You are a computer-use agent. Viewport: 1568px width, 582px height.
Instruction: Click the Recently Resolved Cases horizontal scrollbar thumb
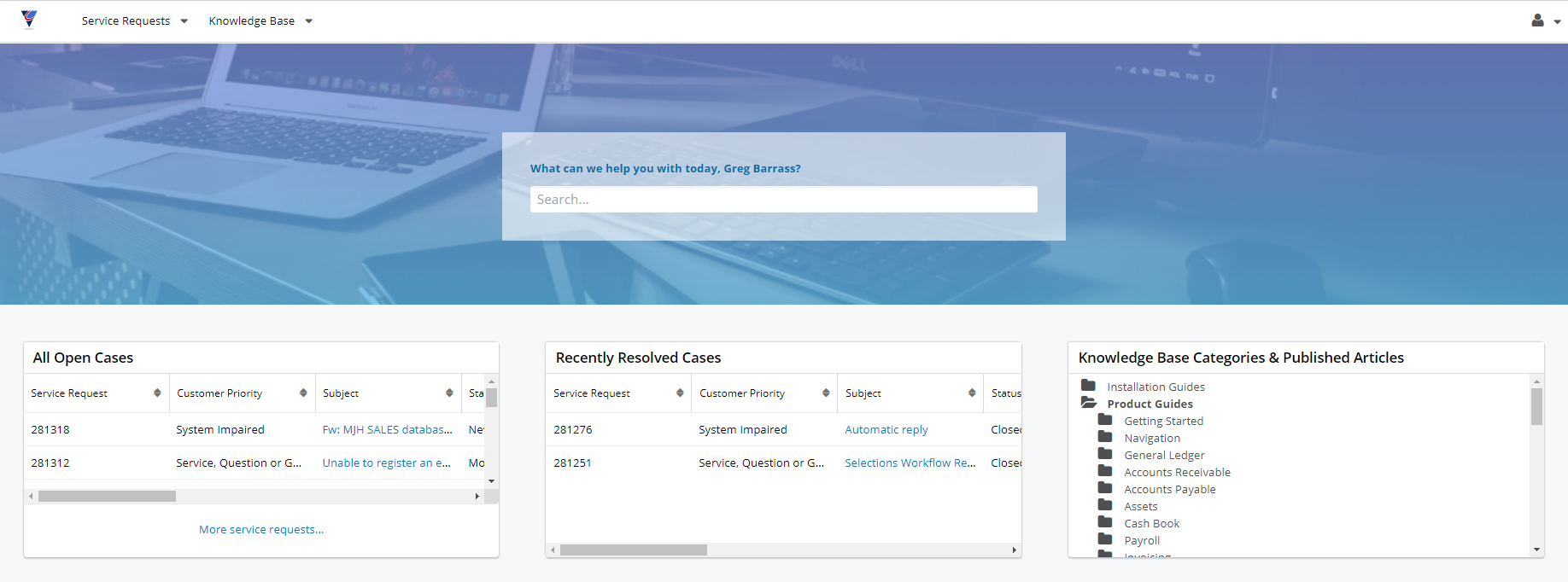[x=634, y=550]
